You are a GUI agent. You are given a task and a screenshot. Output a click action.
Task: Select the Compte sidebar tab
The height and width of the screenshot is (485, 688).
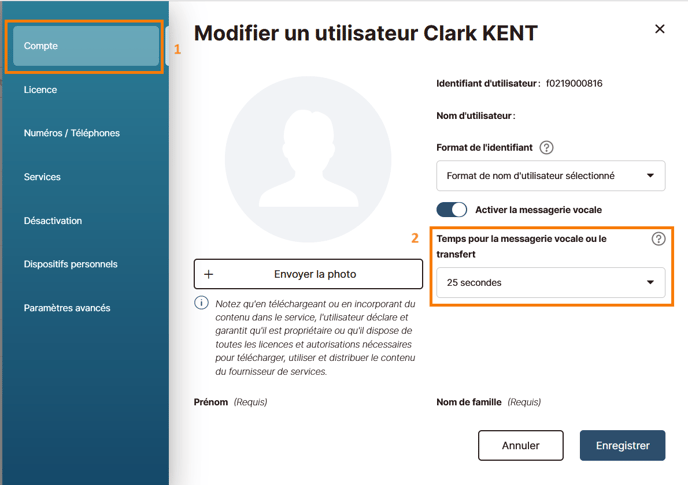coord(86,46)
